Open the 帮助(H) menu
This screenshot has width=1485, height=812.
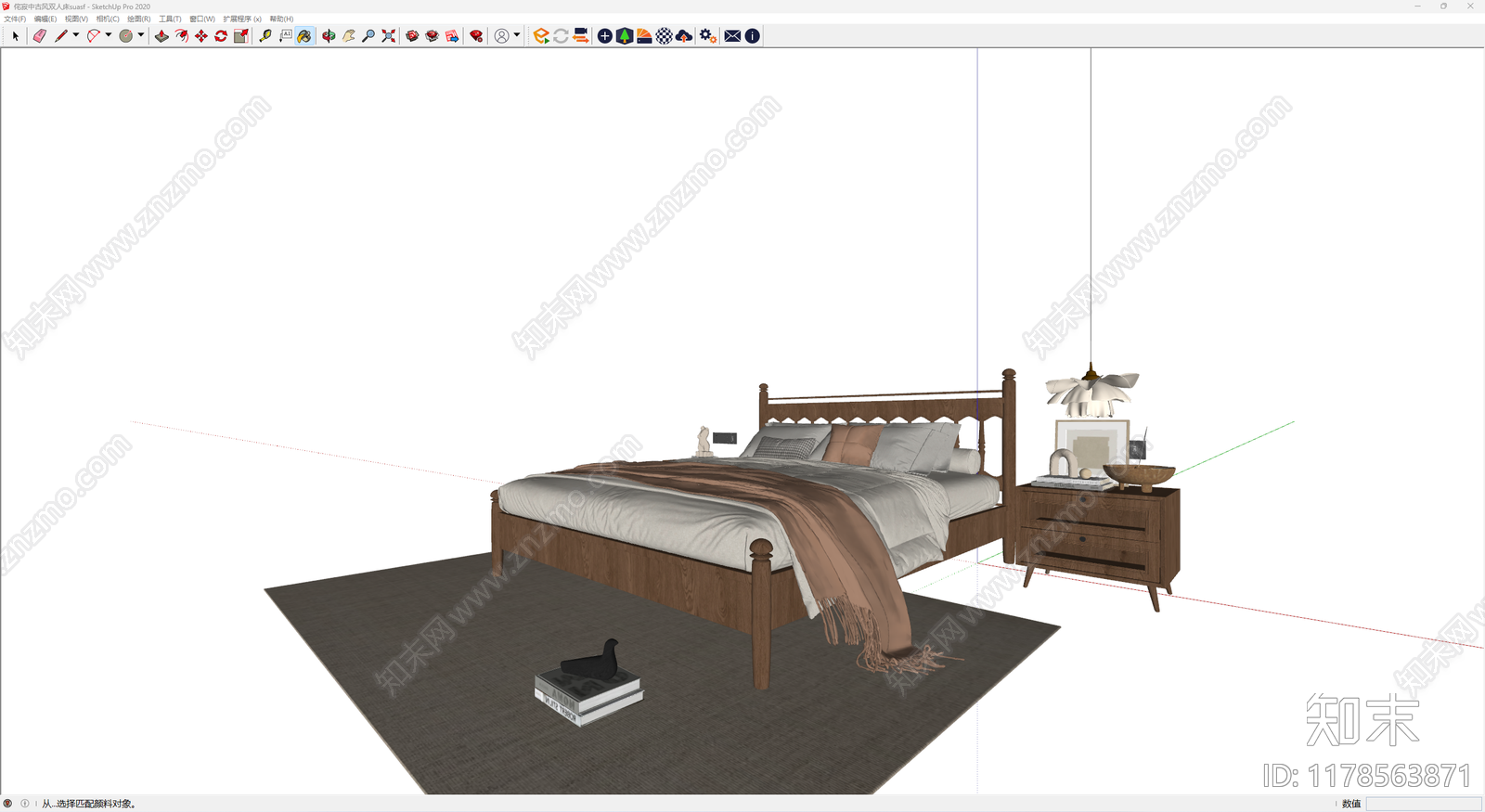click(x=281, y=19)
